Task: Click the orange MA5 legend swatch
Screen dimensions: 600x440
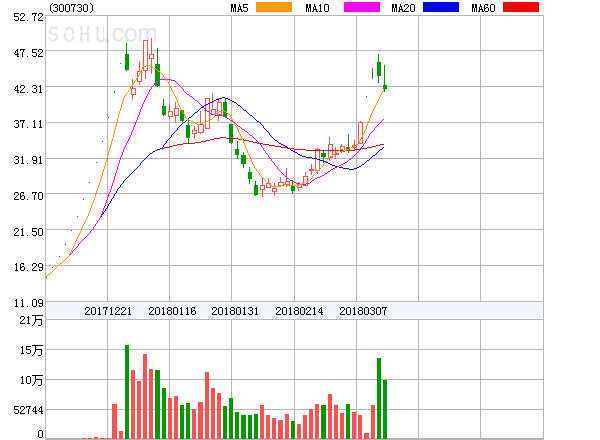Action: tap(274, 7)
